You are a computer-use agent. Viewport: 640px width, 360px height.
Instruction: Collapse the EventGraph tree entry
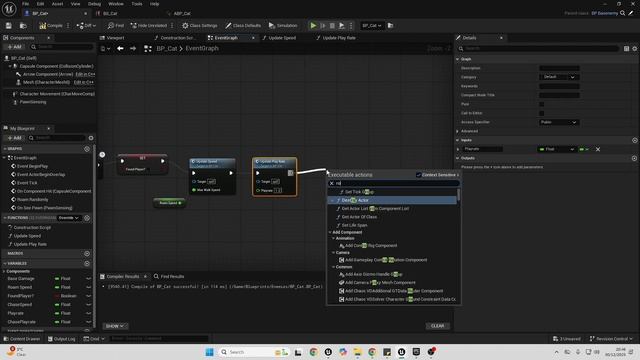[x=4, y=158]
